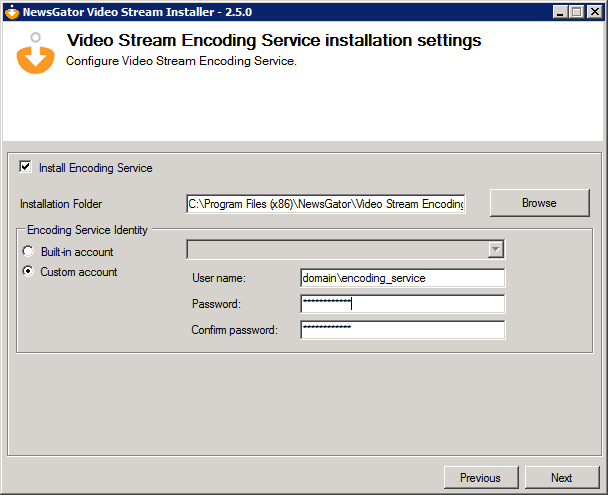The width and height of the screenshot is (608, 495).
Task: Select the Confirm password field
Action: (x=402, y=329)
